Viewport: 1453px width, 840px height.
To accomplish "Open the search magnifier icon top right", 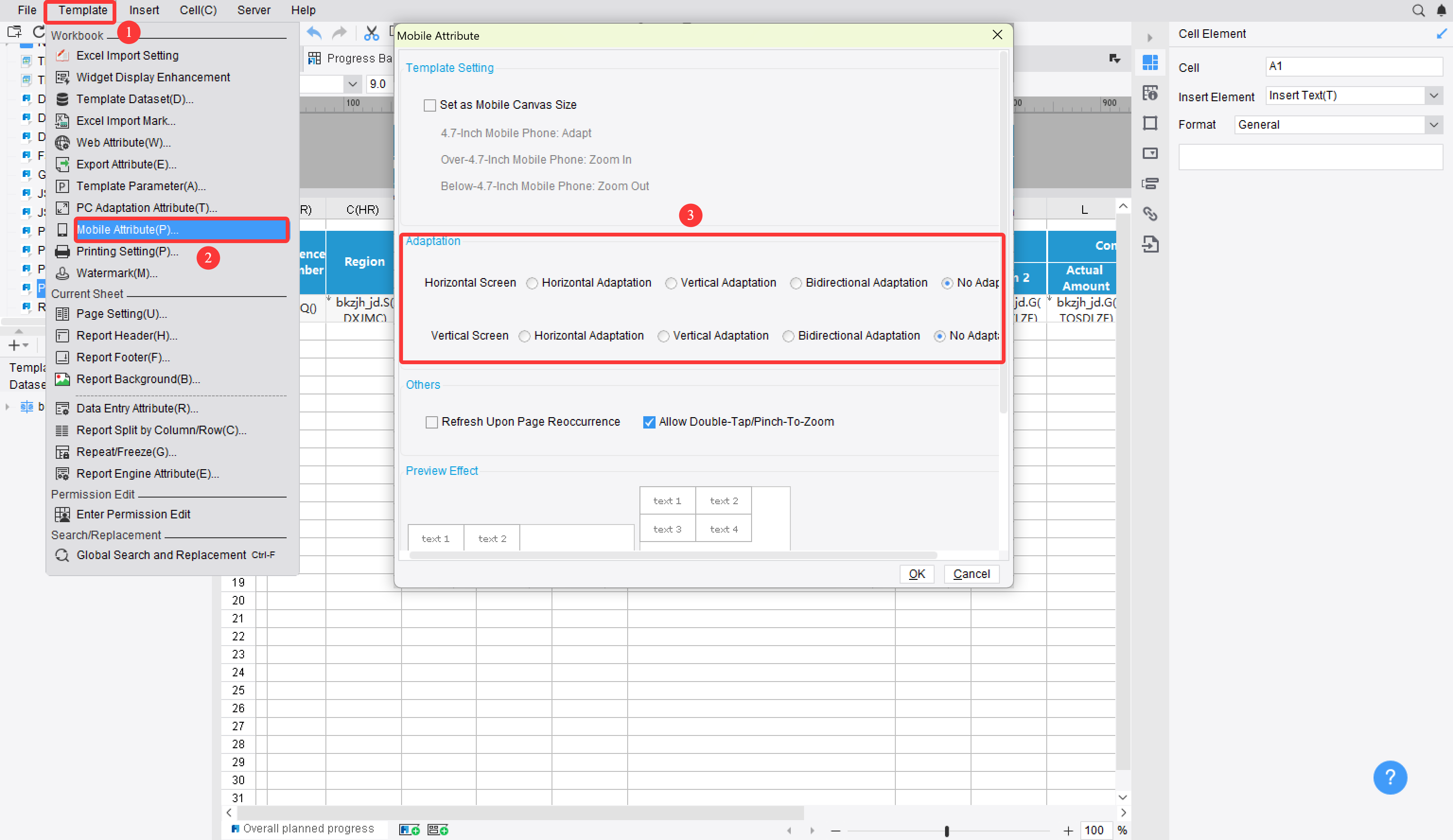I will 1418,10.
